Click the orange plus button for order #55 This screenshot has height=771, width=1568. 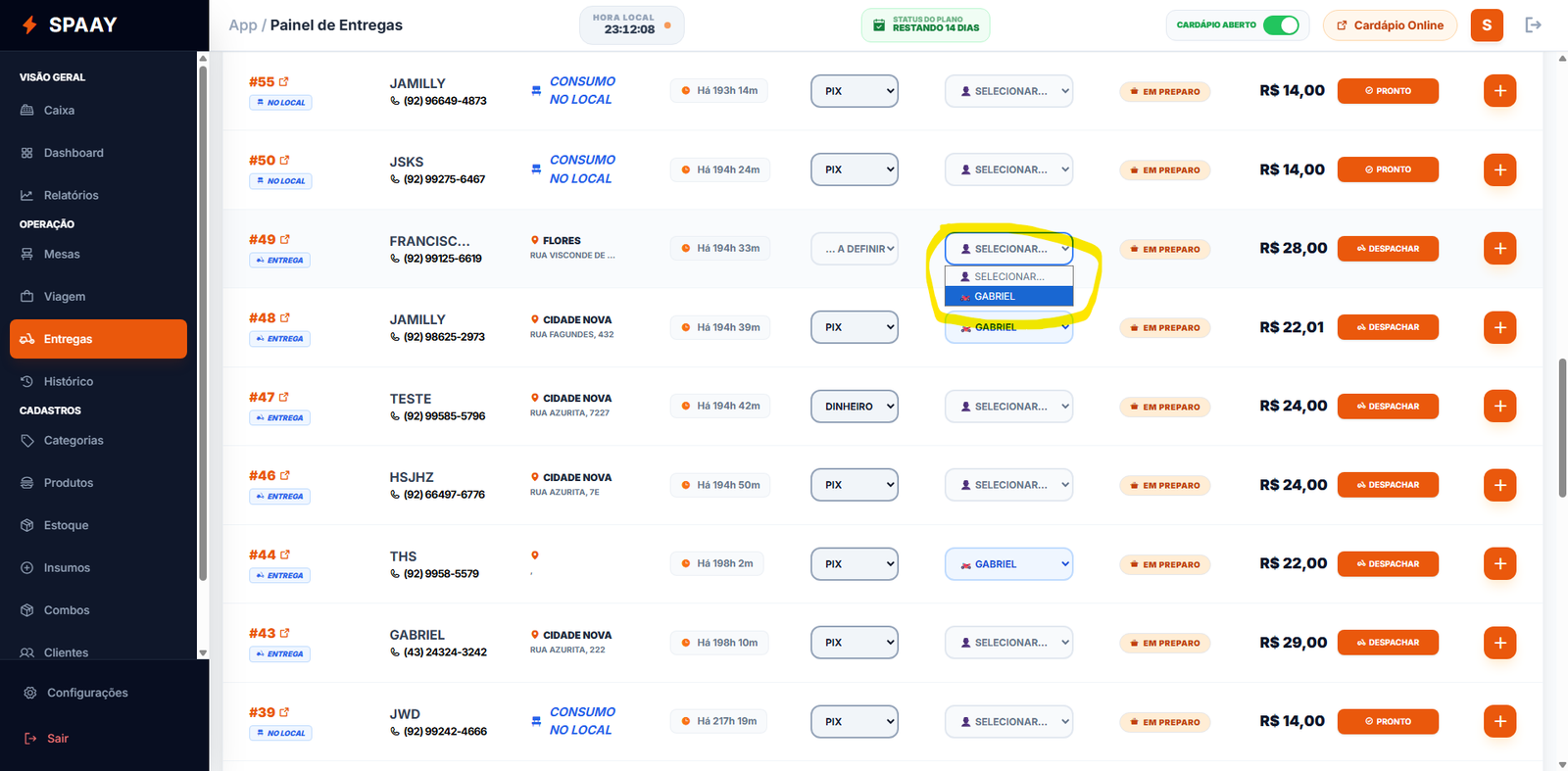[x=1499, y=91]
